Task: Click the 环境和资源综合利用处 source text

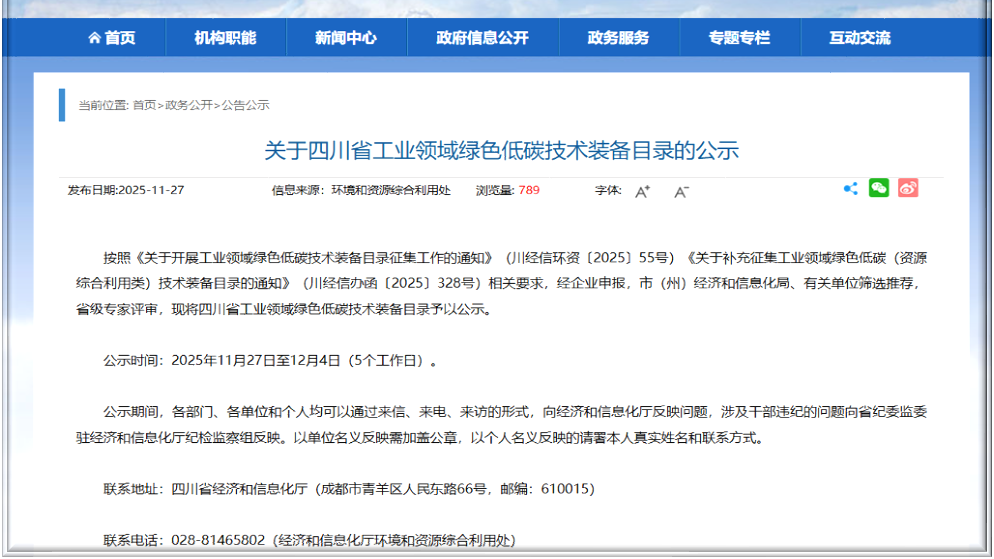Action: [x=391, y=190]
